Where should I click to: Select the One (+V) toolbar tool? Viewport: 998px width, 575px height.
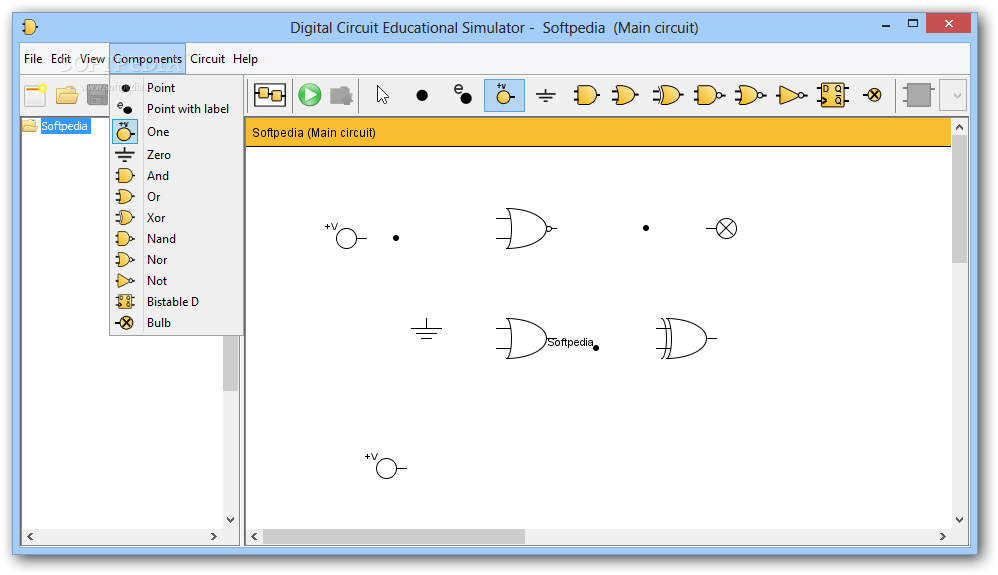coord(504,96)
